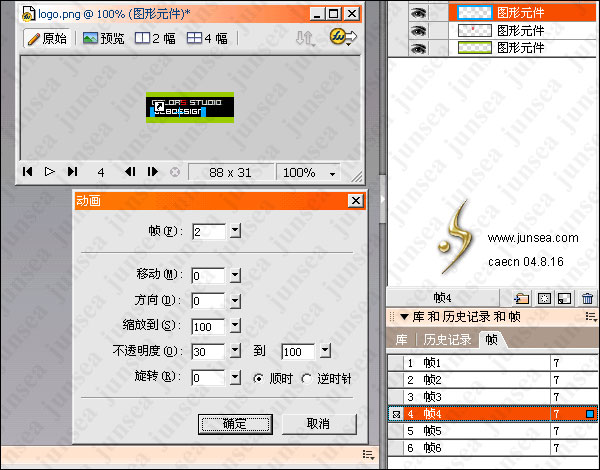Open the 不透明度 start value slider arrow
Image resolution: width=600 pixels, height=470 pixels.
pos(235,352)
